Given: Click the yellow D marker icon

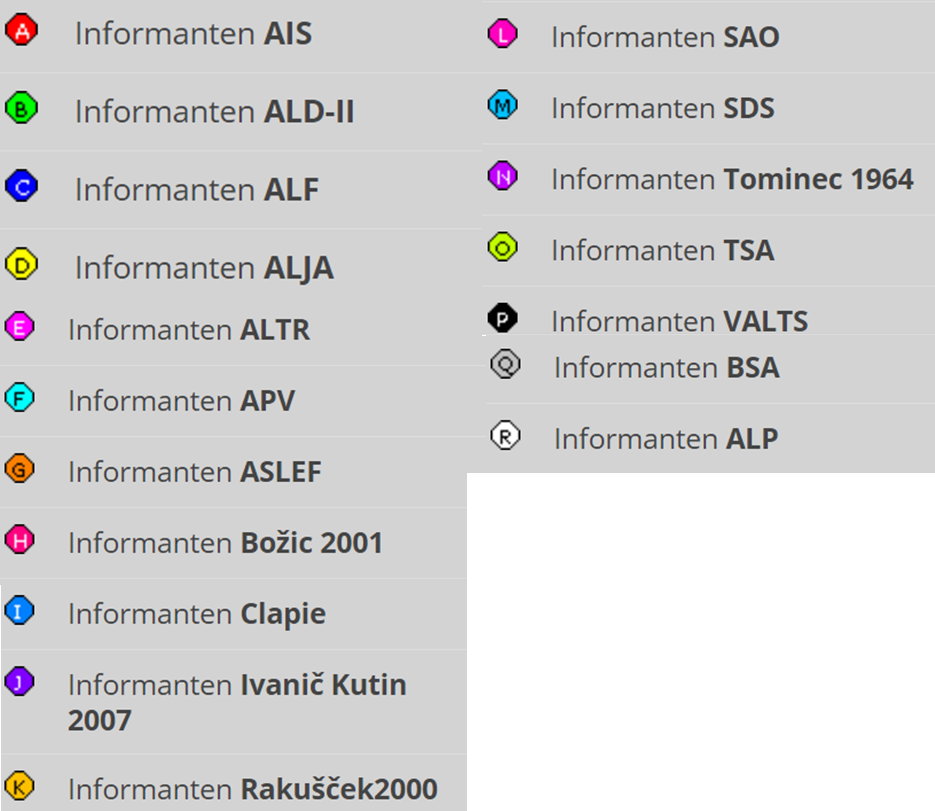Looking at the screenshot, I should pos(21,264).
